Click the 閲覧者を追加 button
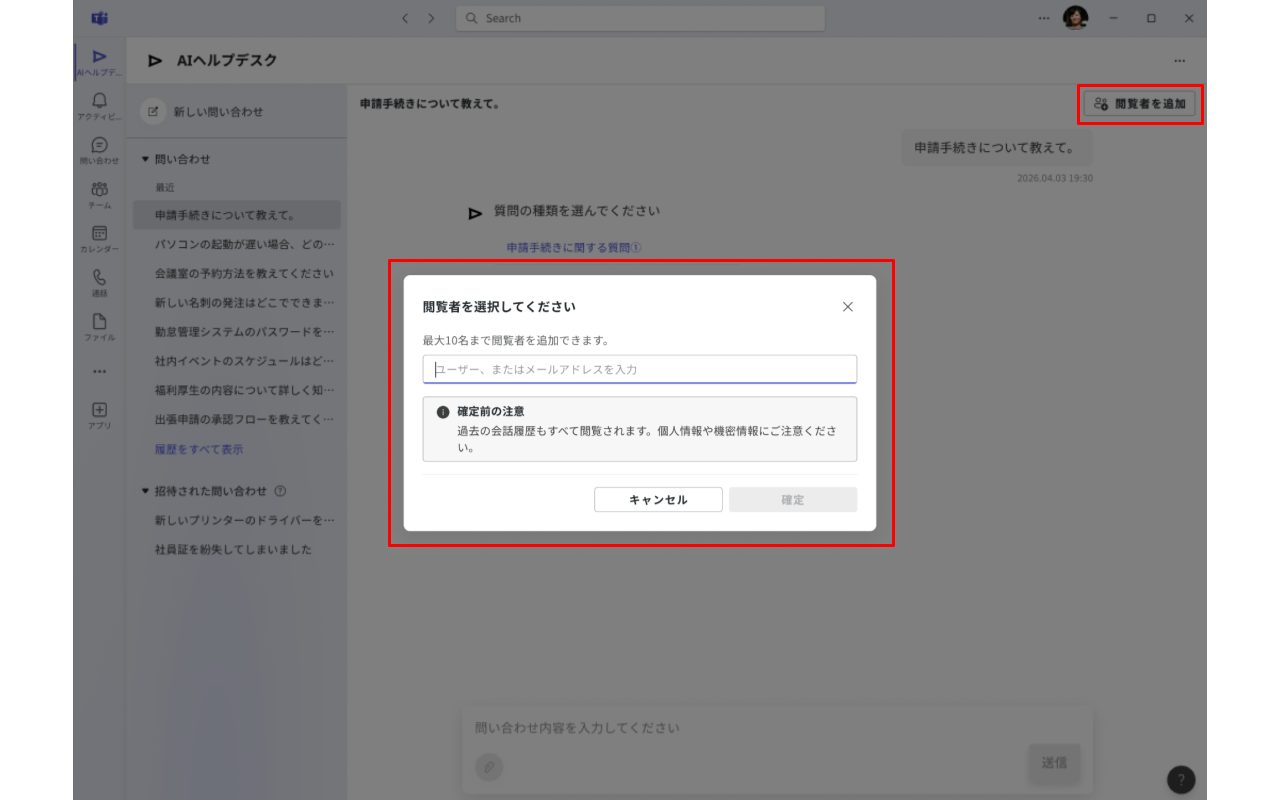The image size is (1280, 800). click(1140, 104)
